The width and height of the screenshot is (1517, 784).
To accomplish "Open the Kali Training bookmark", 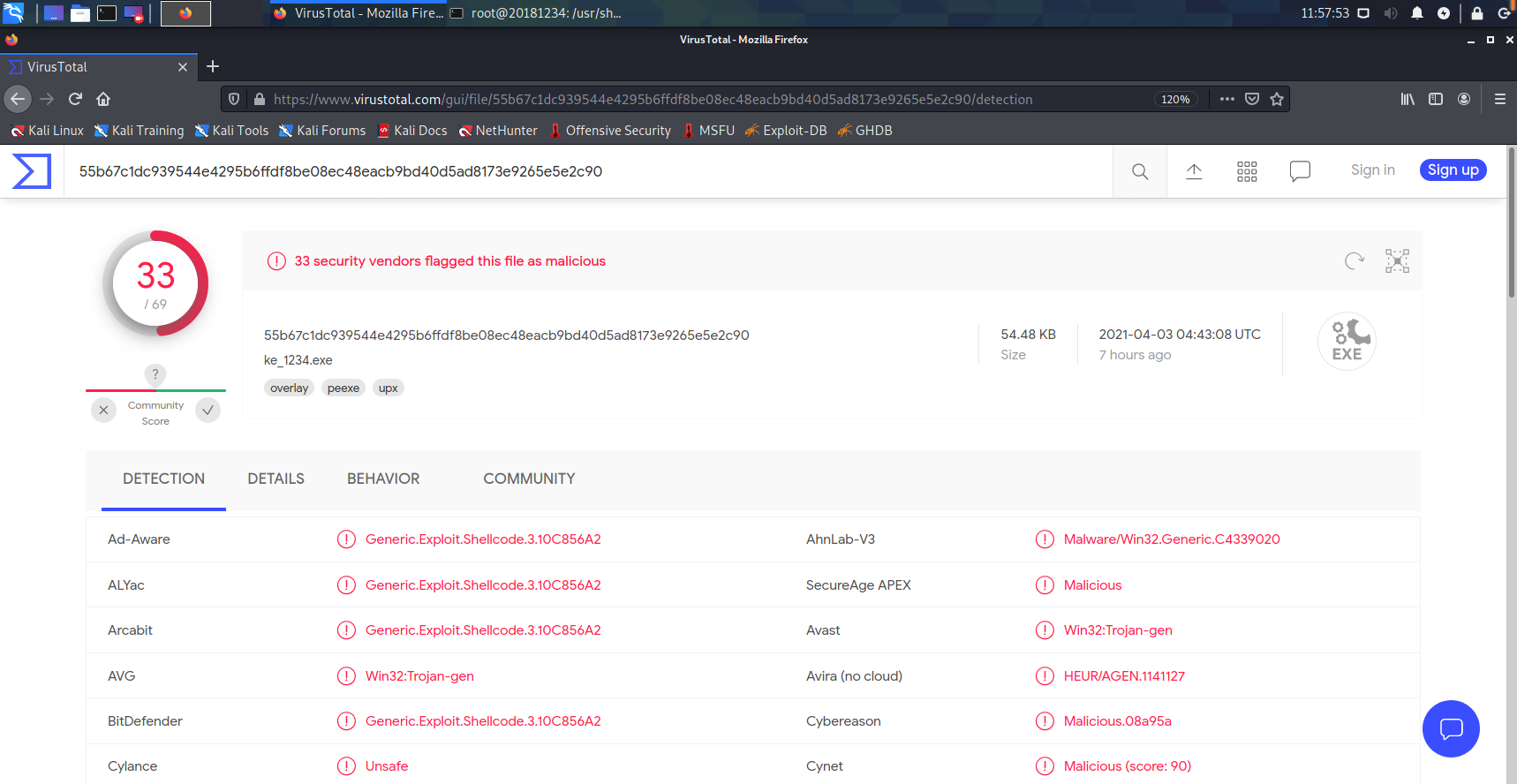I will click(140, 131).
